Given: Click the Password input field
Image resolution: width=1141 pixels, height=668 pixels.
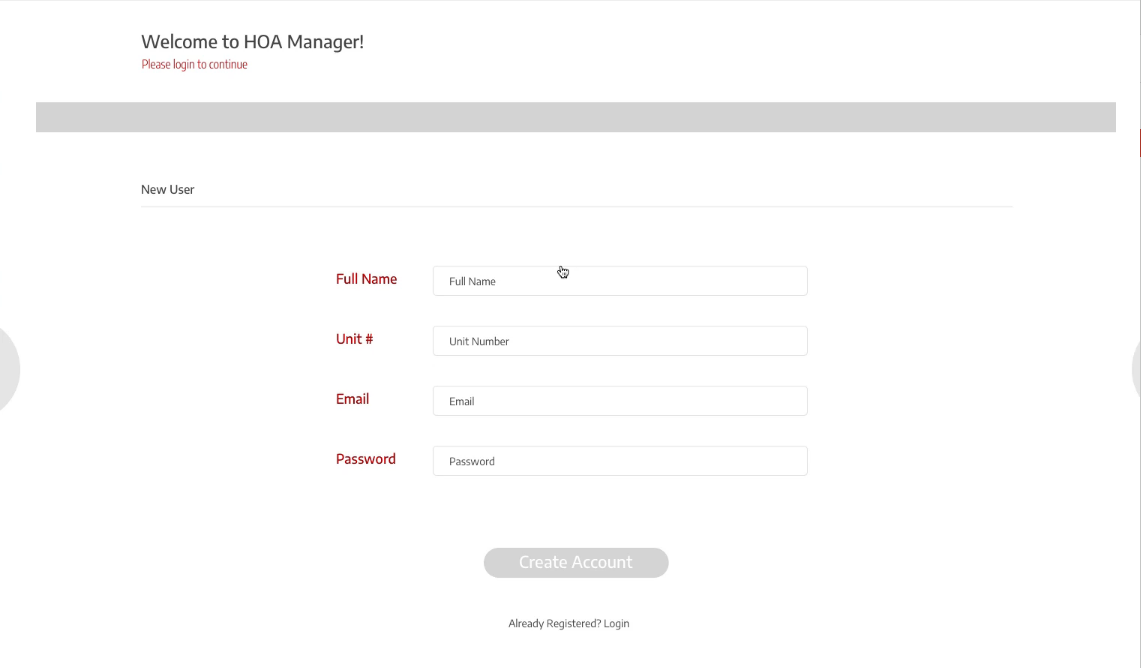Looking at the screenshot, I should (x=619, y=461).
